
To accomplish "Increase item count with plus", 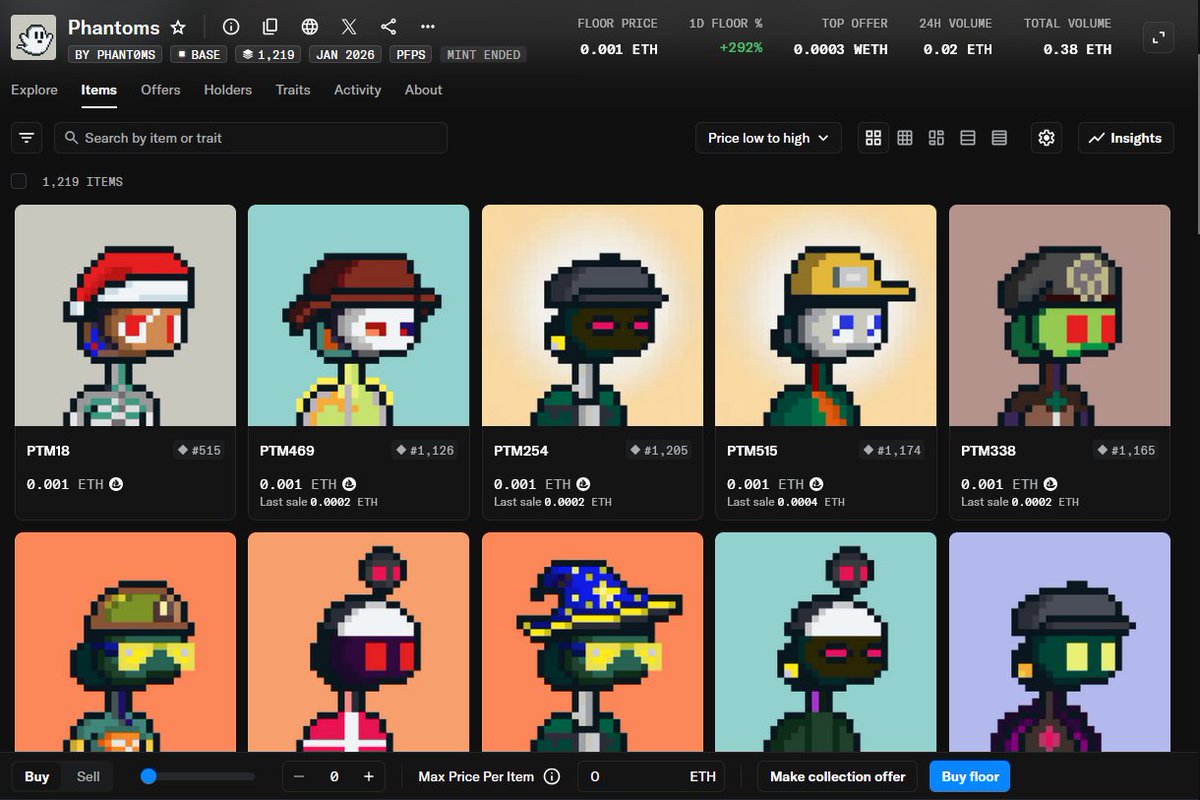I will (x=368, y=776).
